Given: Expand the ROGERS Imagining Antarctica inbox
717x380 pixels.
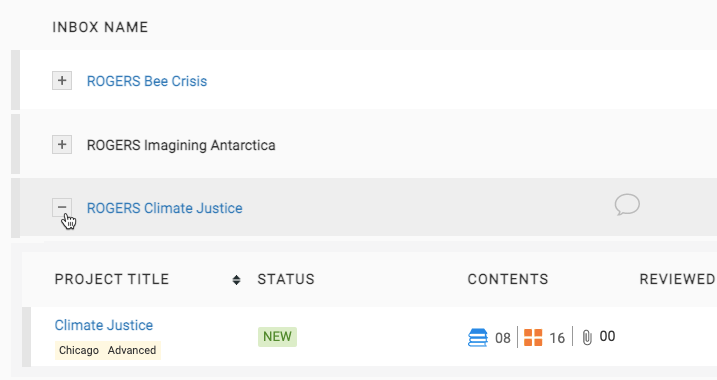Looking at the screenshot, I should click(x=62, y=145).
